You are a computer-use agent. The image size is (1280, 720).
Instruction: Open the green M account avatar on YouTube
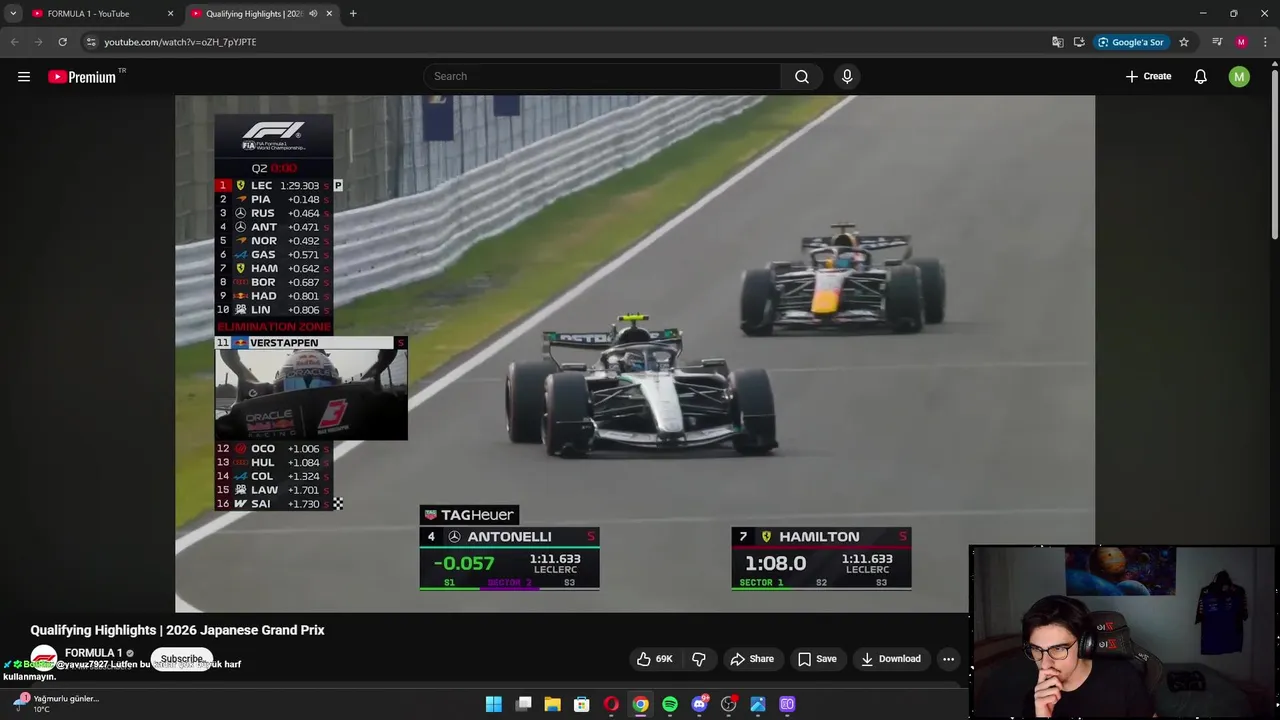pos(1239,76)
